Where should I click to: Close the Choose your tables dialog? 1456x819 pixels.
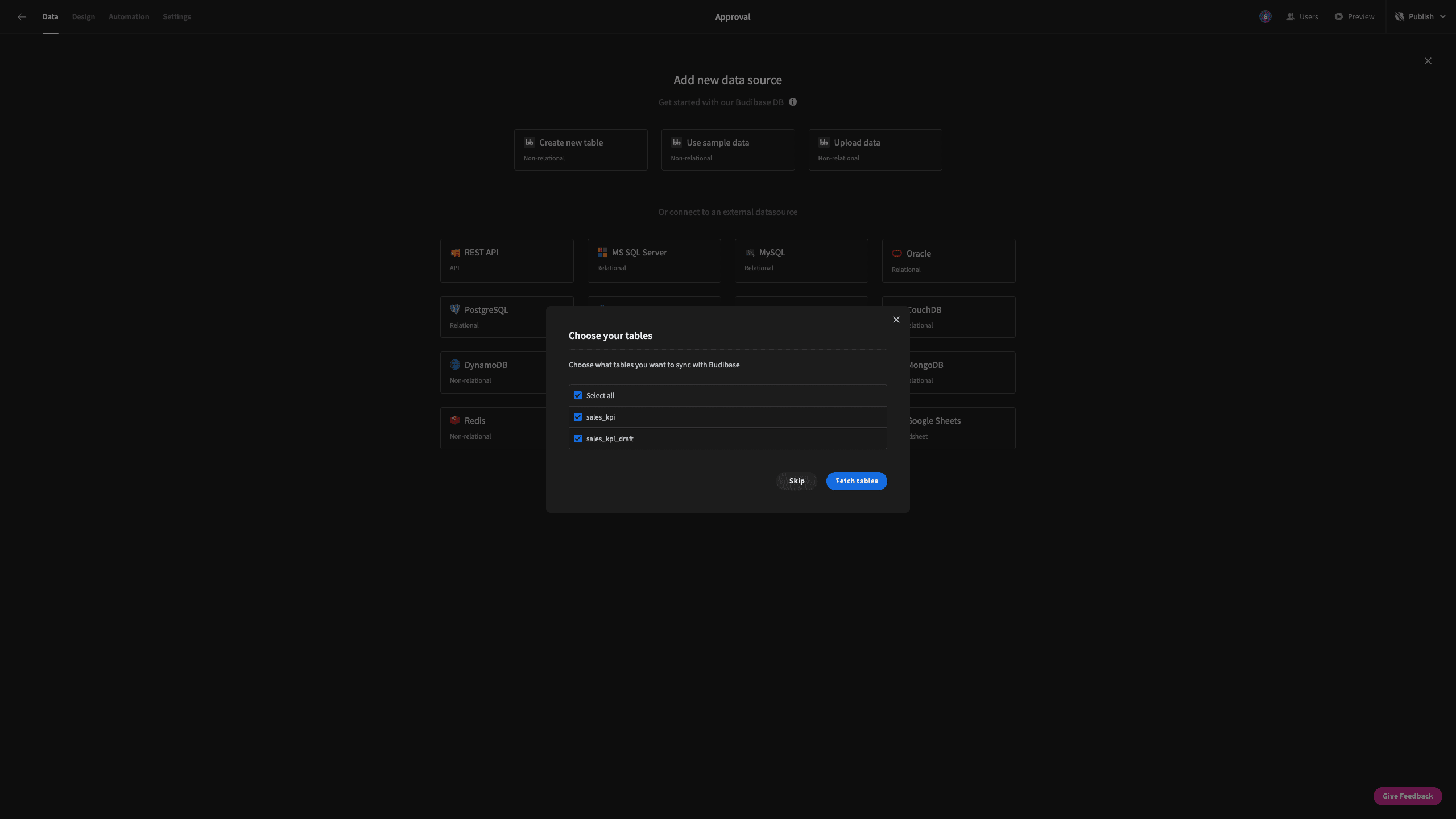(x=896, y=320)
